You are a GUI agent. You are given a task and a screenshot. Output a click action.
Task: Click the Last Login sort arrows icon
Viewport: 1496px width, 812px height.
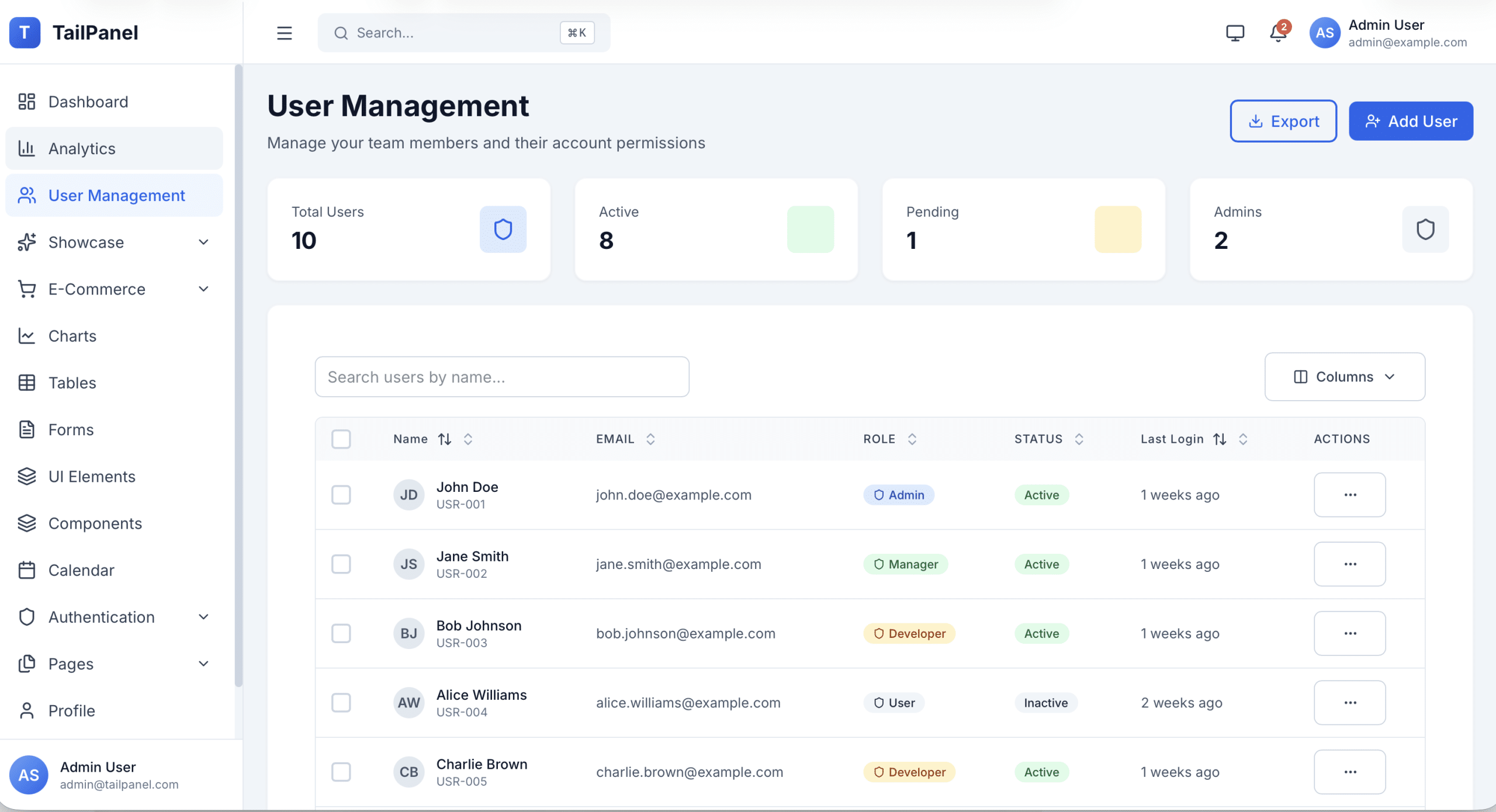pyautogui.click(x=1220, y=439)
